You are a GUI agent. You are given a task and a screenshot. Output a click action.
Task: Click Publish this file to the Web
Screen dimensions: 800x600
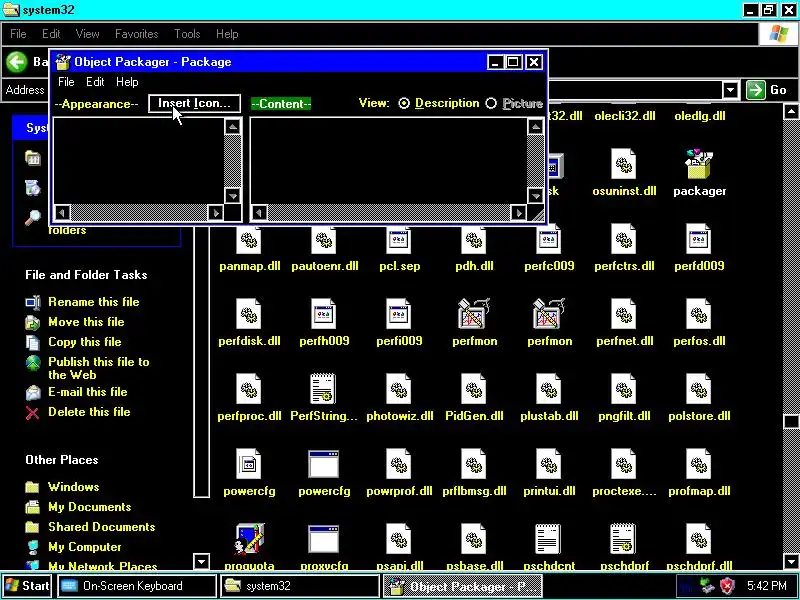pyautogui.click(x=99, y=368)
